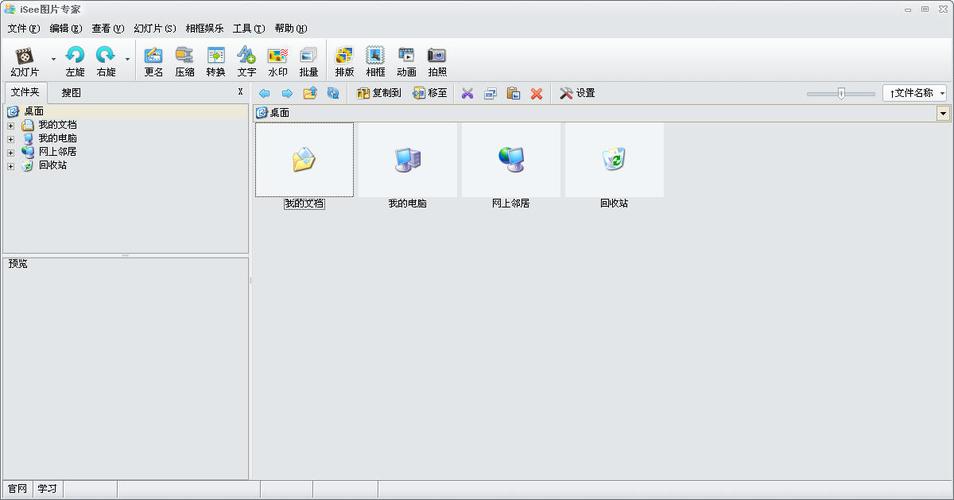954x500 pixels.
Task: Open the 文件 menu
Action: click(24, 29)
